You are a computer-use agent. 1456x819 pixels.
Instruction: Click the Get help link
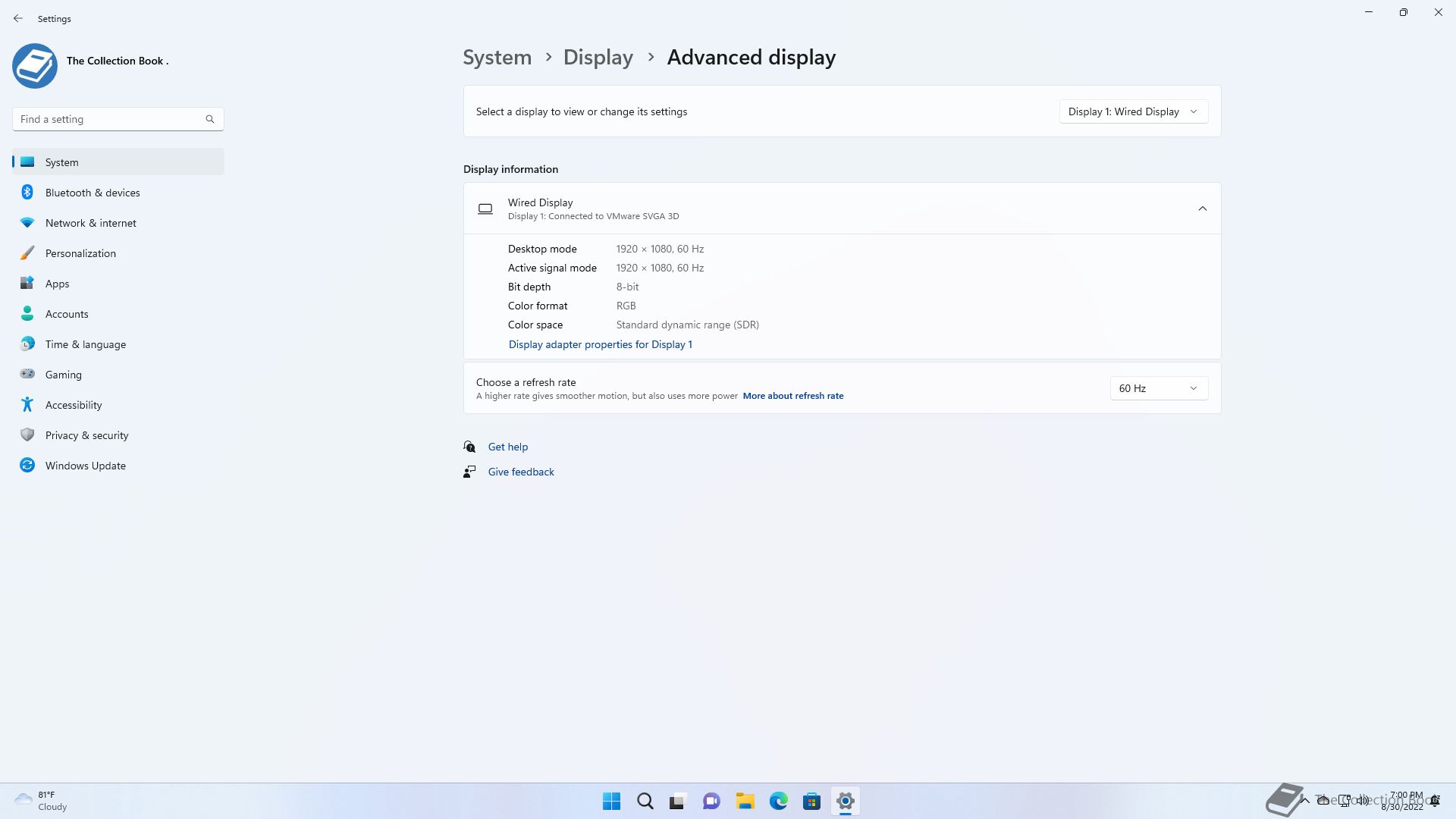pos(507,447)
